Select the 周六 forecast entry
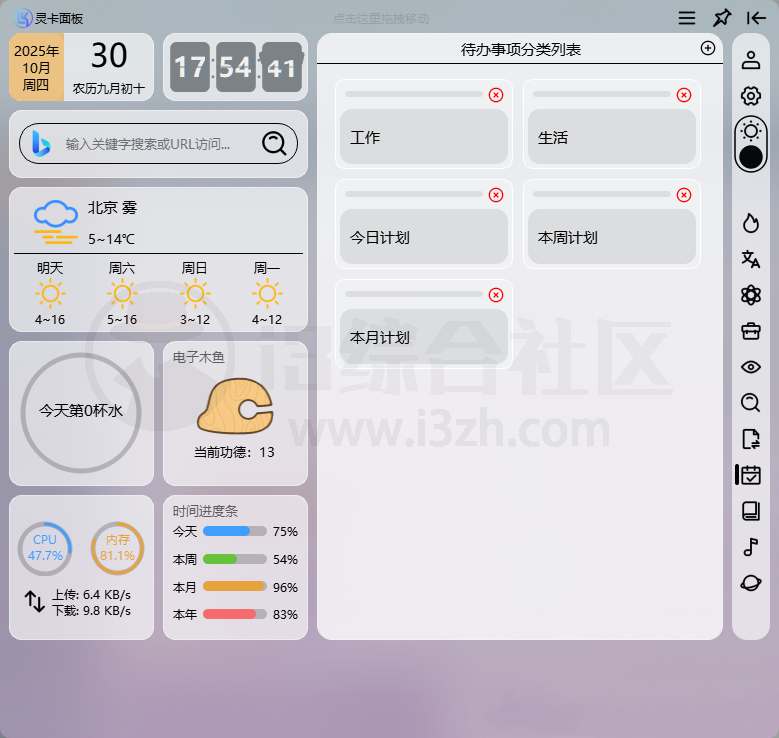Screen dimensions: 779x738 pos(122,293)
